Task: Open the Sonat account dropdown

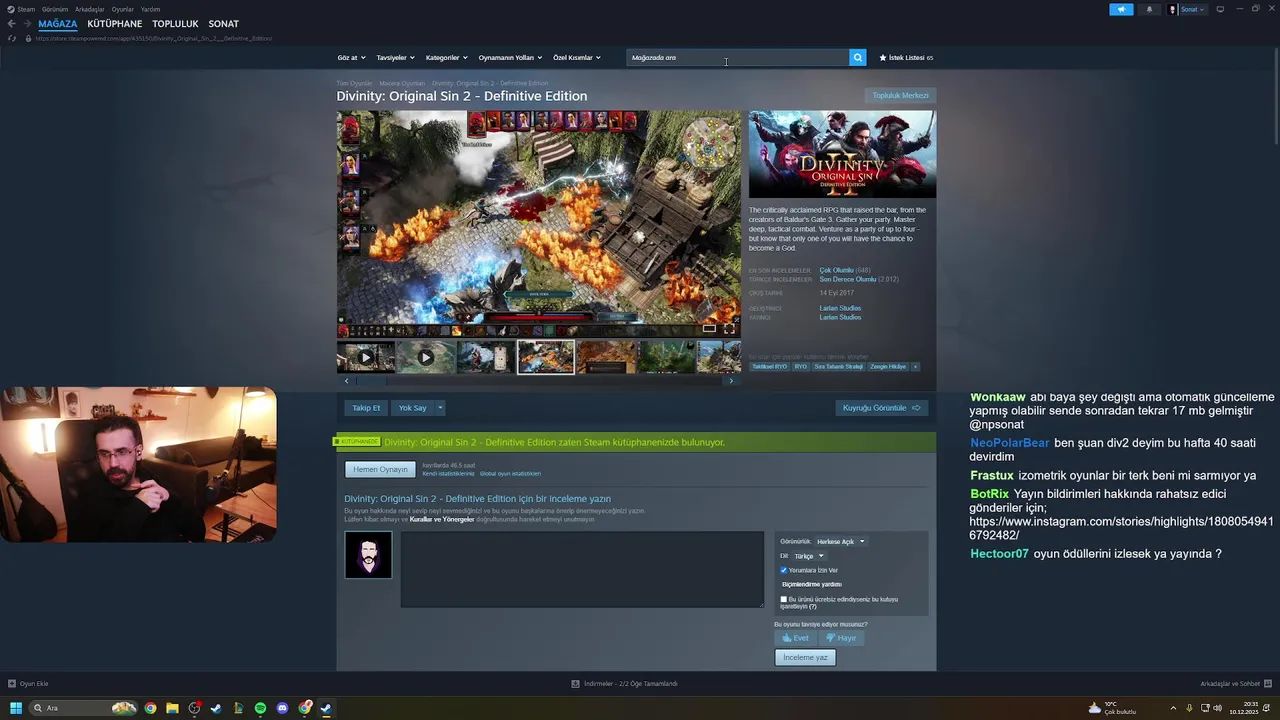Action: point(1193,9)
